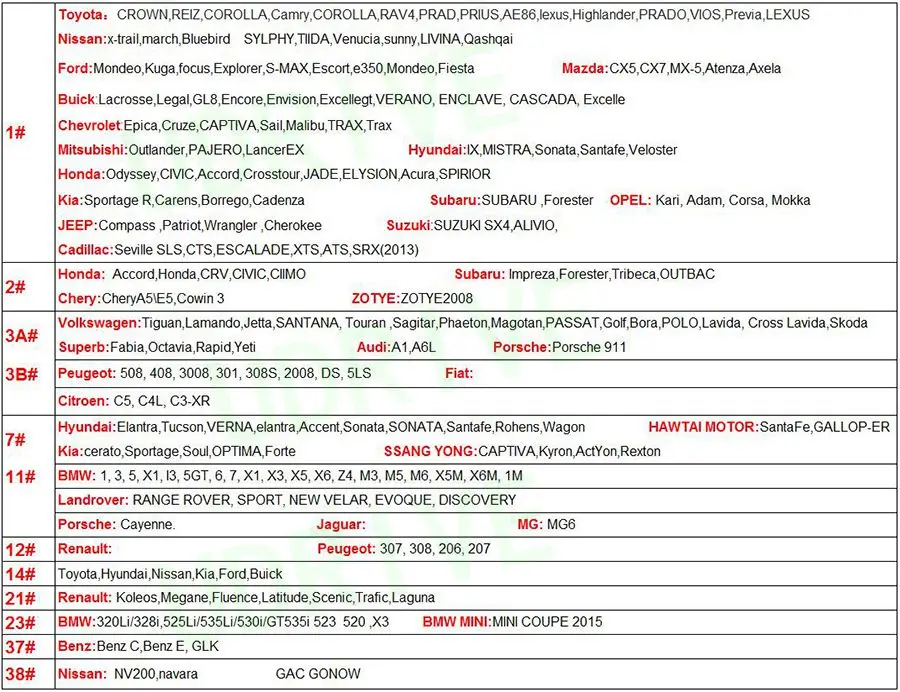
Task: Select the Cadillac brand heading
Action: coord(86,250)
